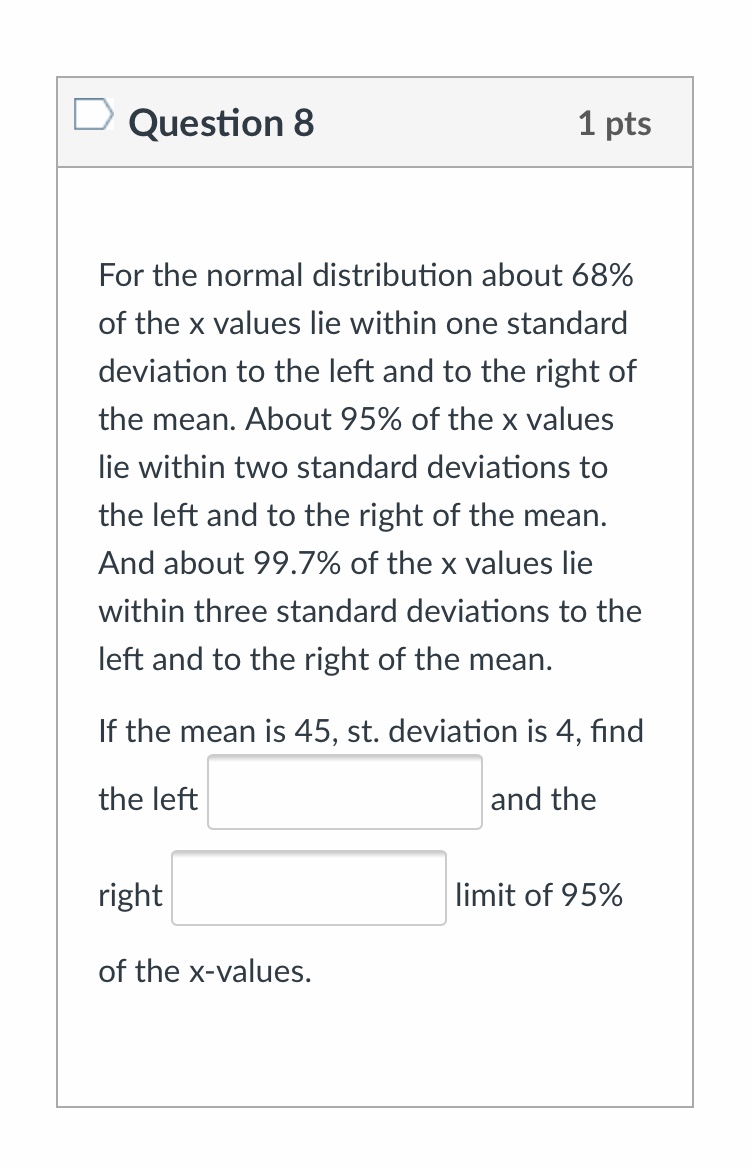Click the "the left" label before the first box
The height and width of the screenshot is (1168, 750).
pos(148,799)
